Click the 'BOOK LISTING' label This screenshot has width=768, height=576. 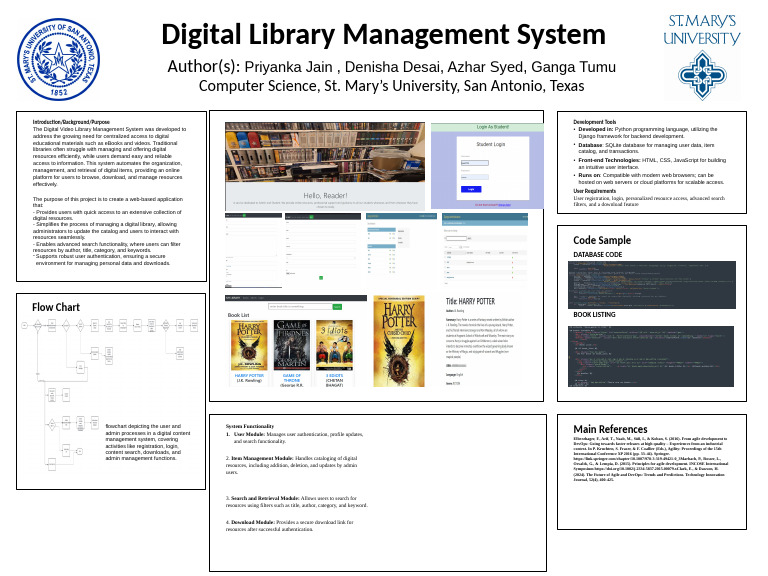594,314
